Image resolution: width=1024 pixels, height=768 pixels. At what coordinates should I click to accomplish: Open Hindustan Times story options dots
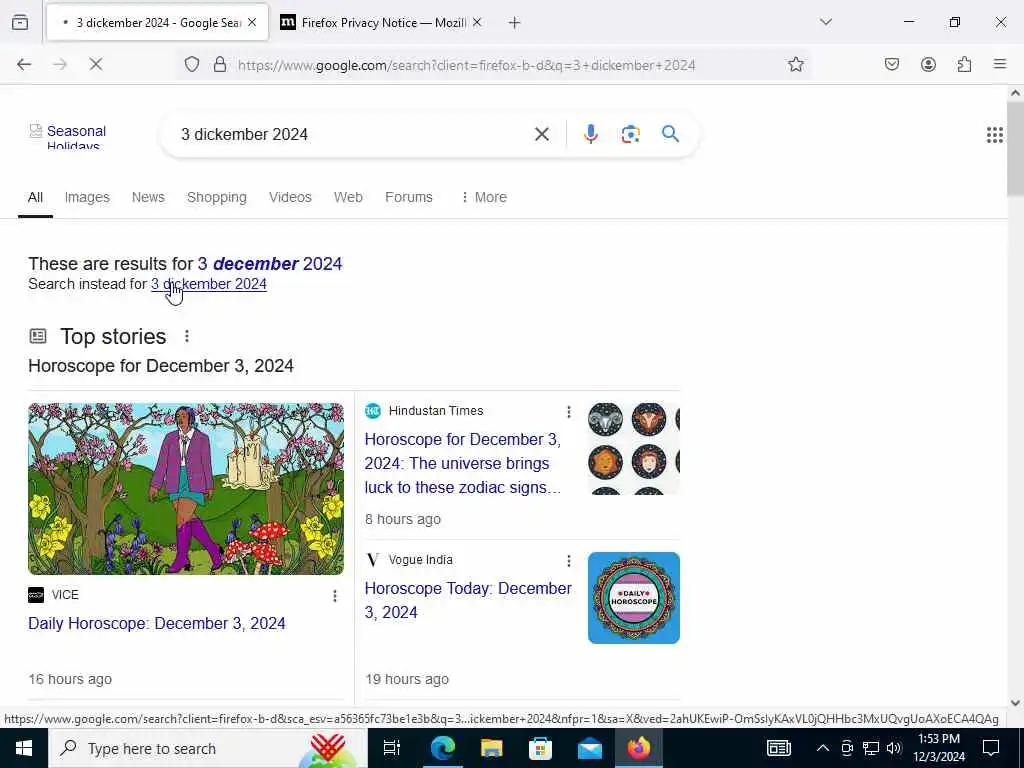[569, 411]
